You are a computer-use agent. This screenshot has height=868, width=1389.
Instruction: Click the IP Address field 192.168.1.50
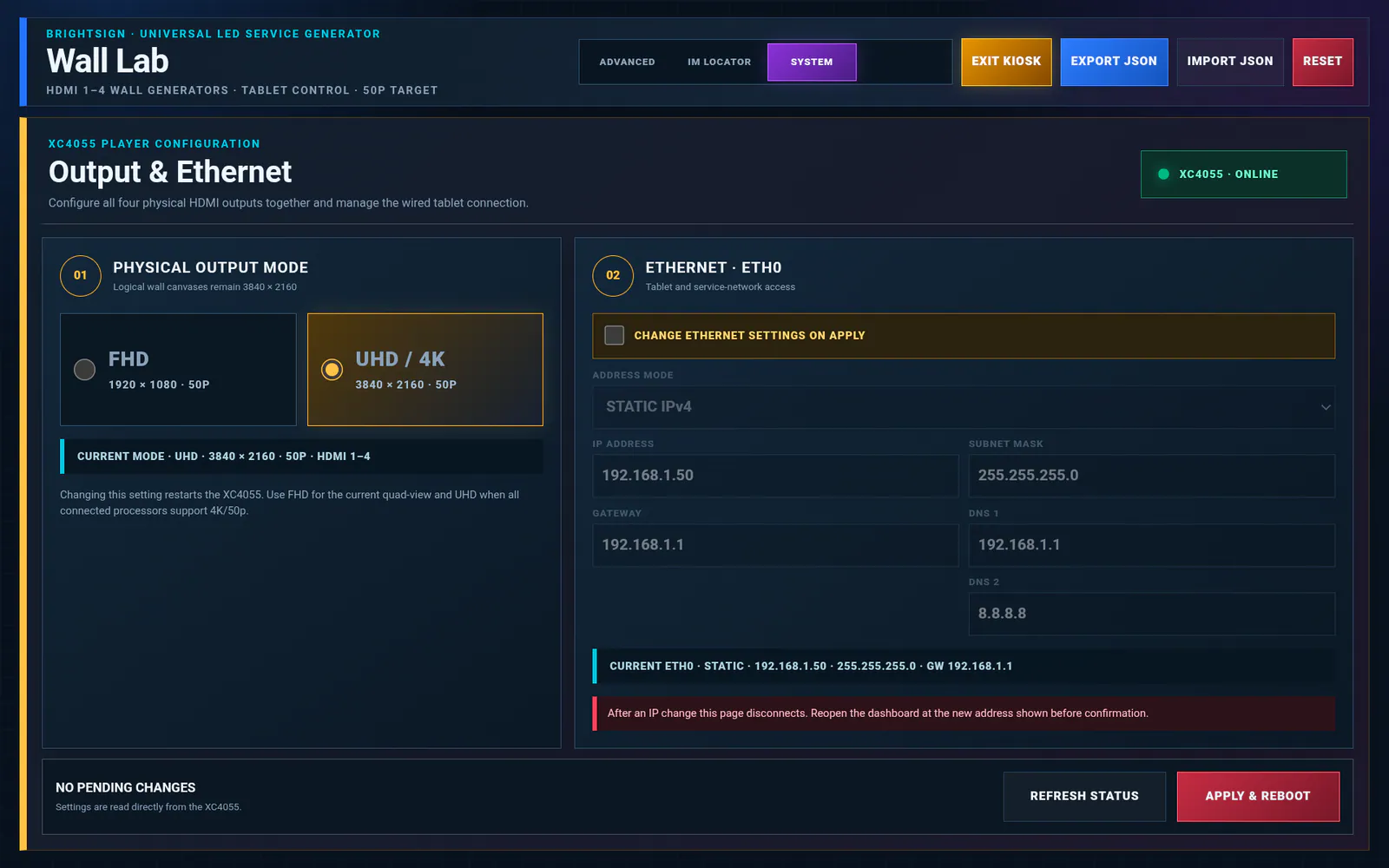(x=775, y=476)
